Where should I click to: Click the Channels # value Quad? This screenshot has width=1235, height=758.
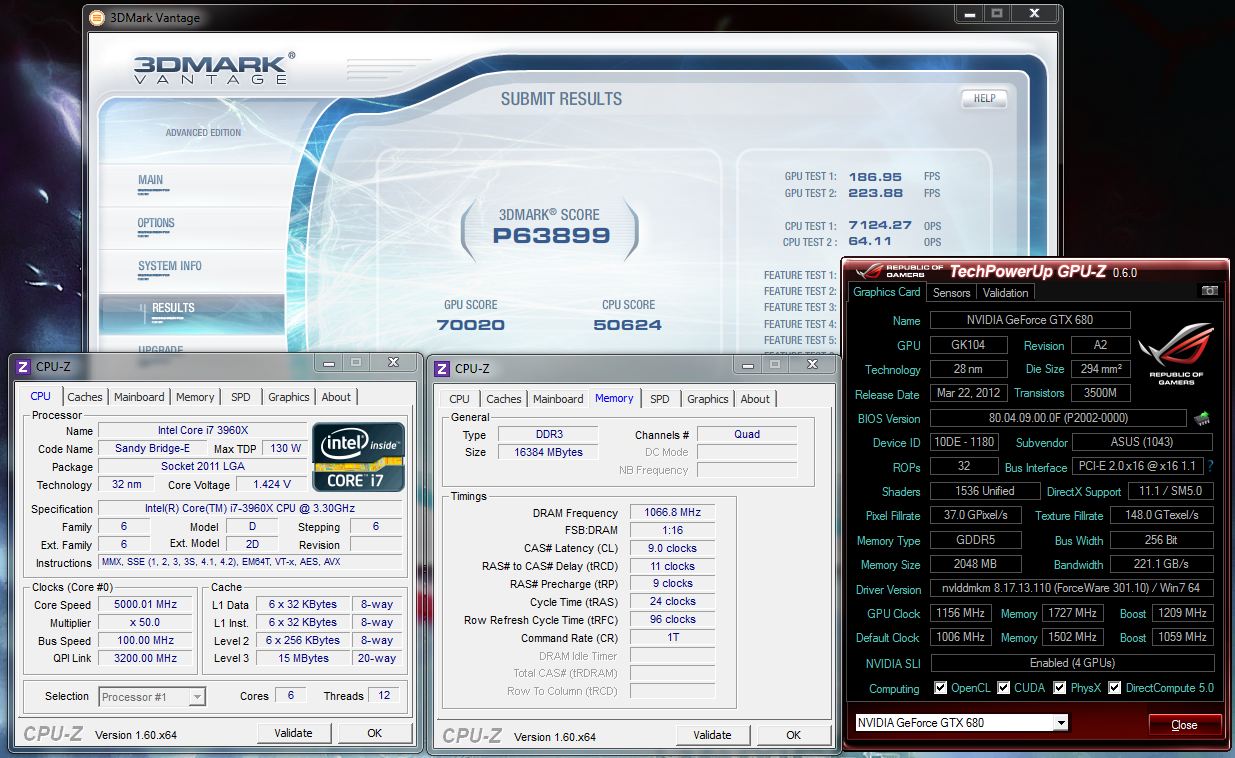tap(747, 434)
